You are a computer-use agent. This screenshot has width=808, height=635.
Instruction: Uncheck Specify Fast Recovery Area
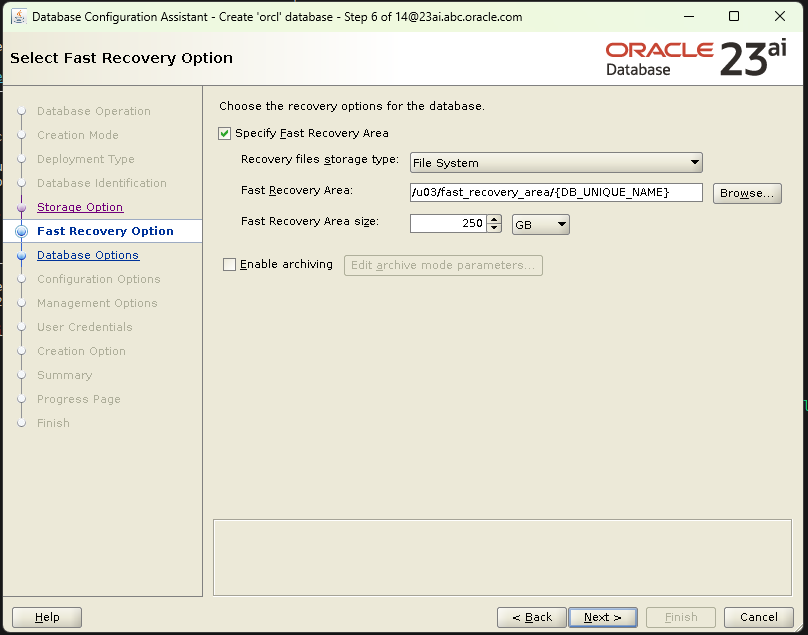click(x=225, y=133)
